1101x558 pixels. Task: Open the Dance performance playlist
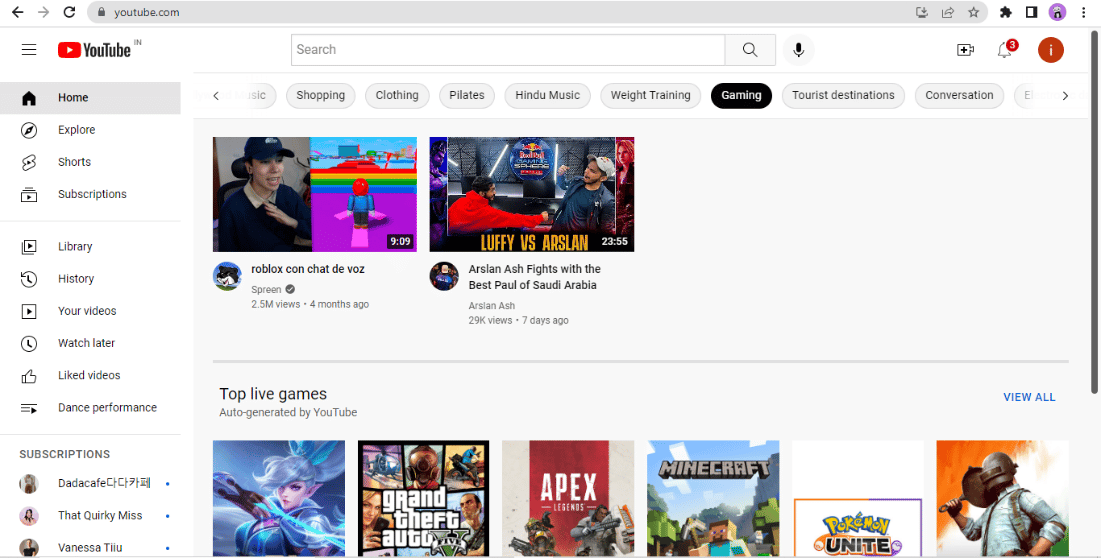point(90,408)
